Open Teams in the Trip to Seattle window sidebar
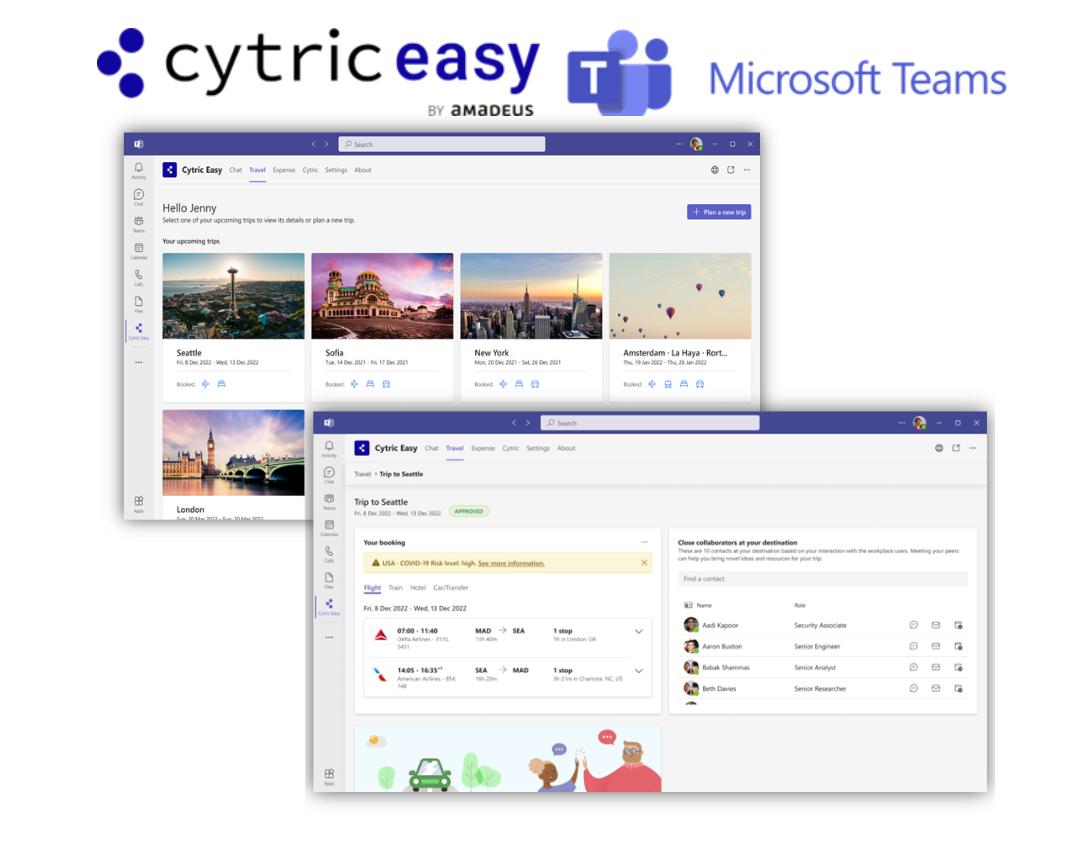Screen dimensions: 1080x850 pyautogui.click(x=329, y=501)
